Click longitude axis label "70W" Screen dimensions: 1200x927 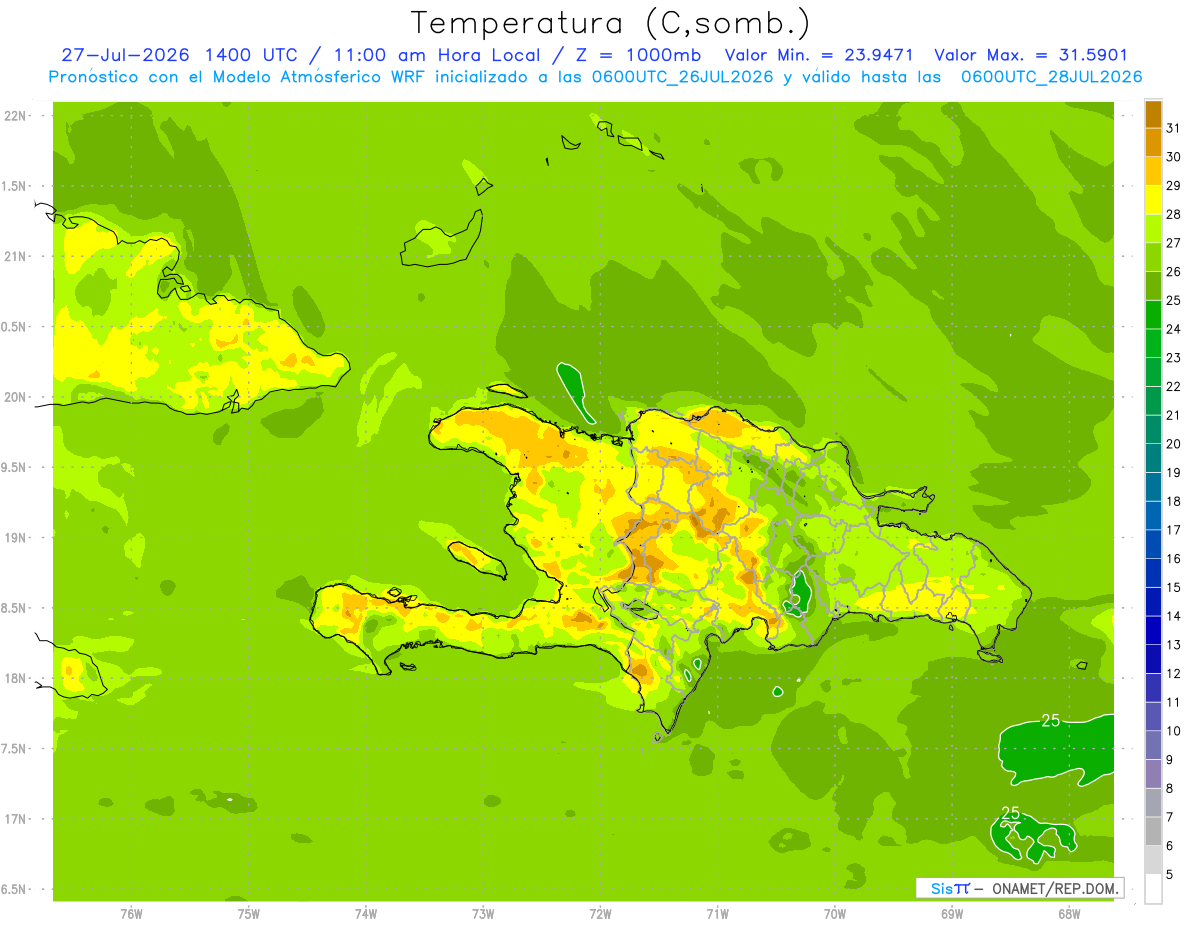834,913
